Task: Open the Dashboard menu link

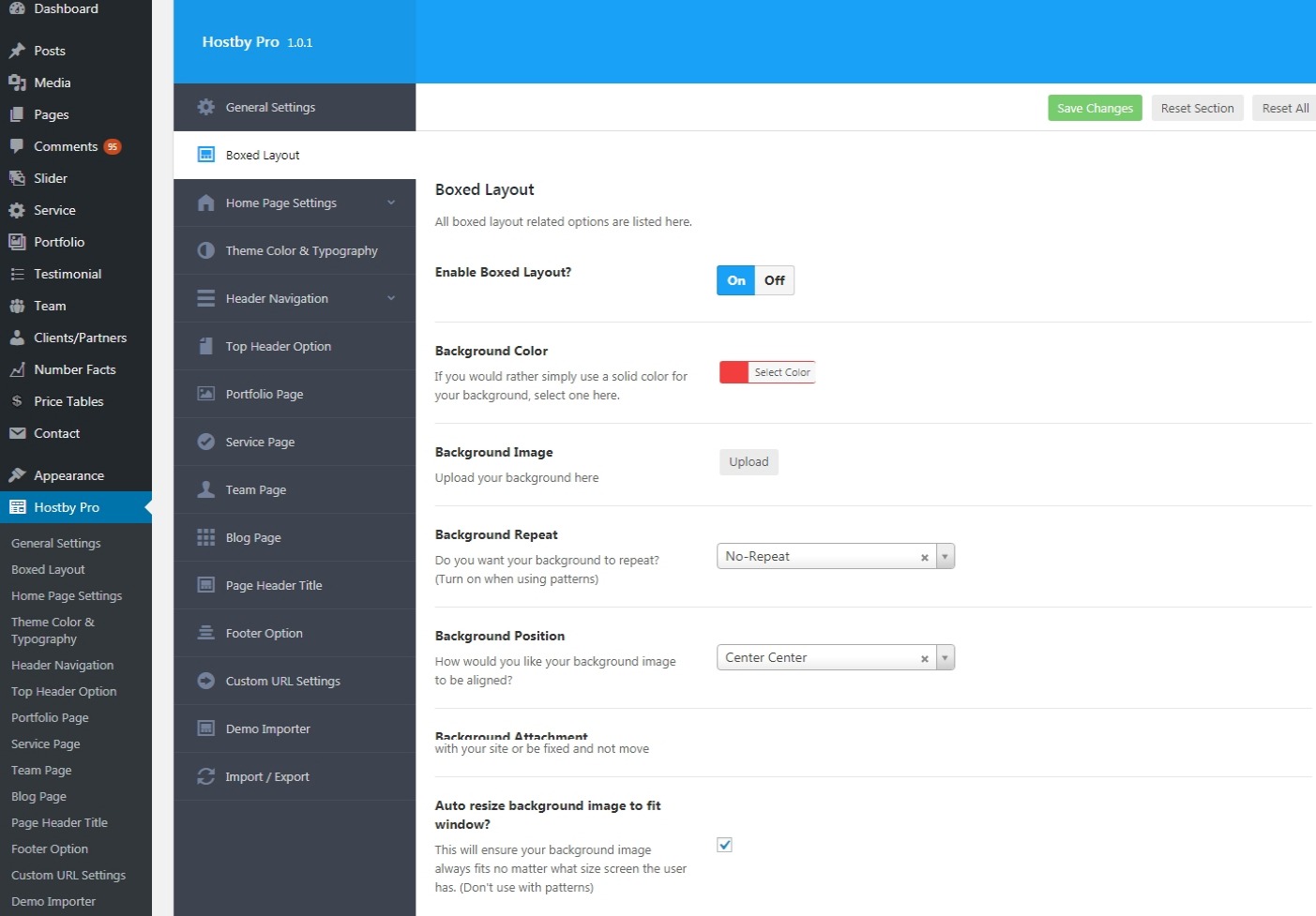Action: coord(66,8)
